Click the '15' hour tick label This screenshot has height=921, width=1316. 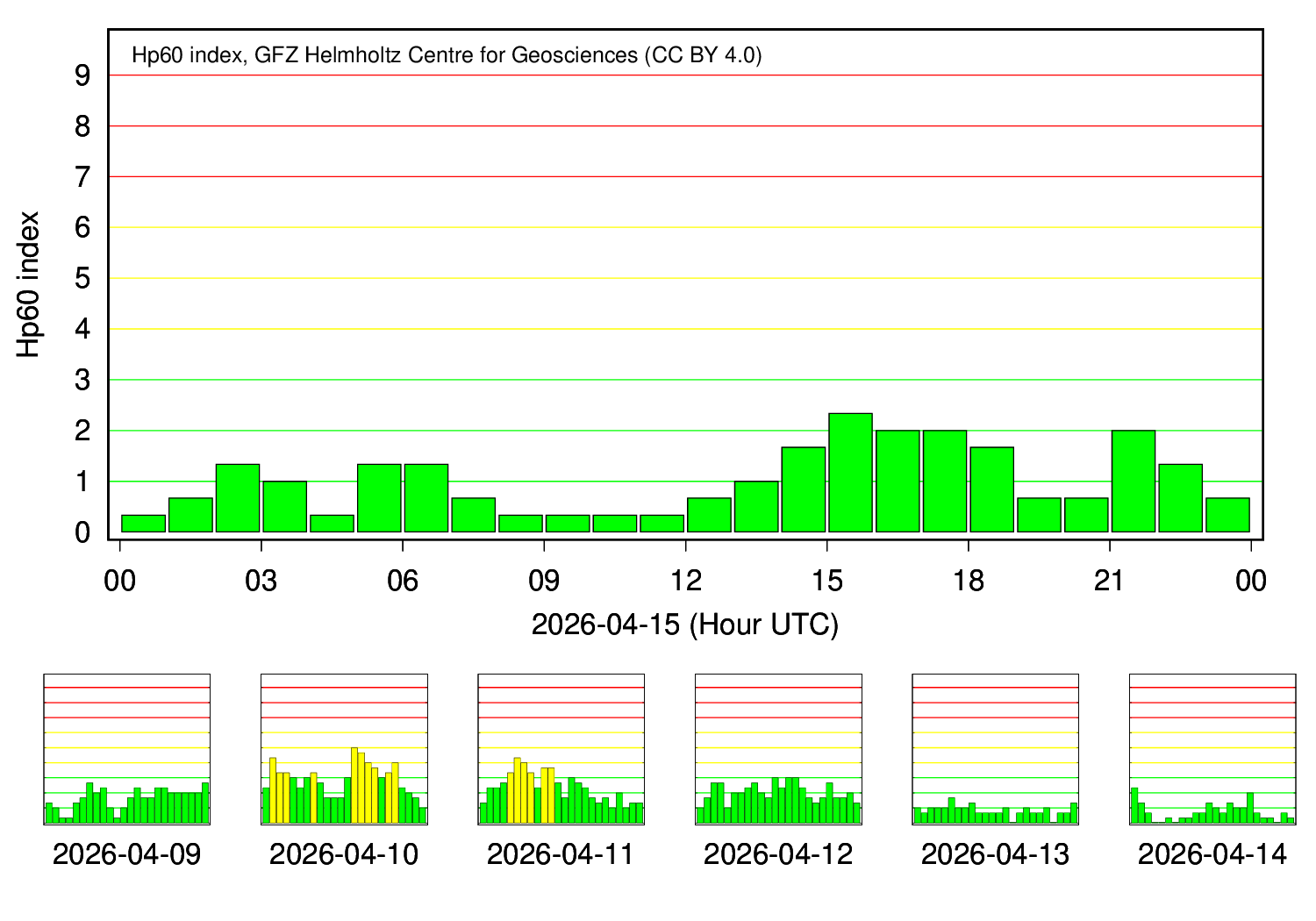click(826, 581)
